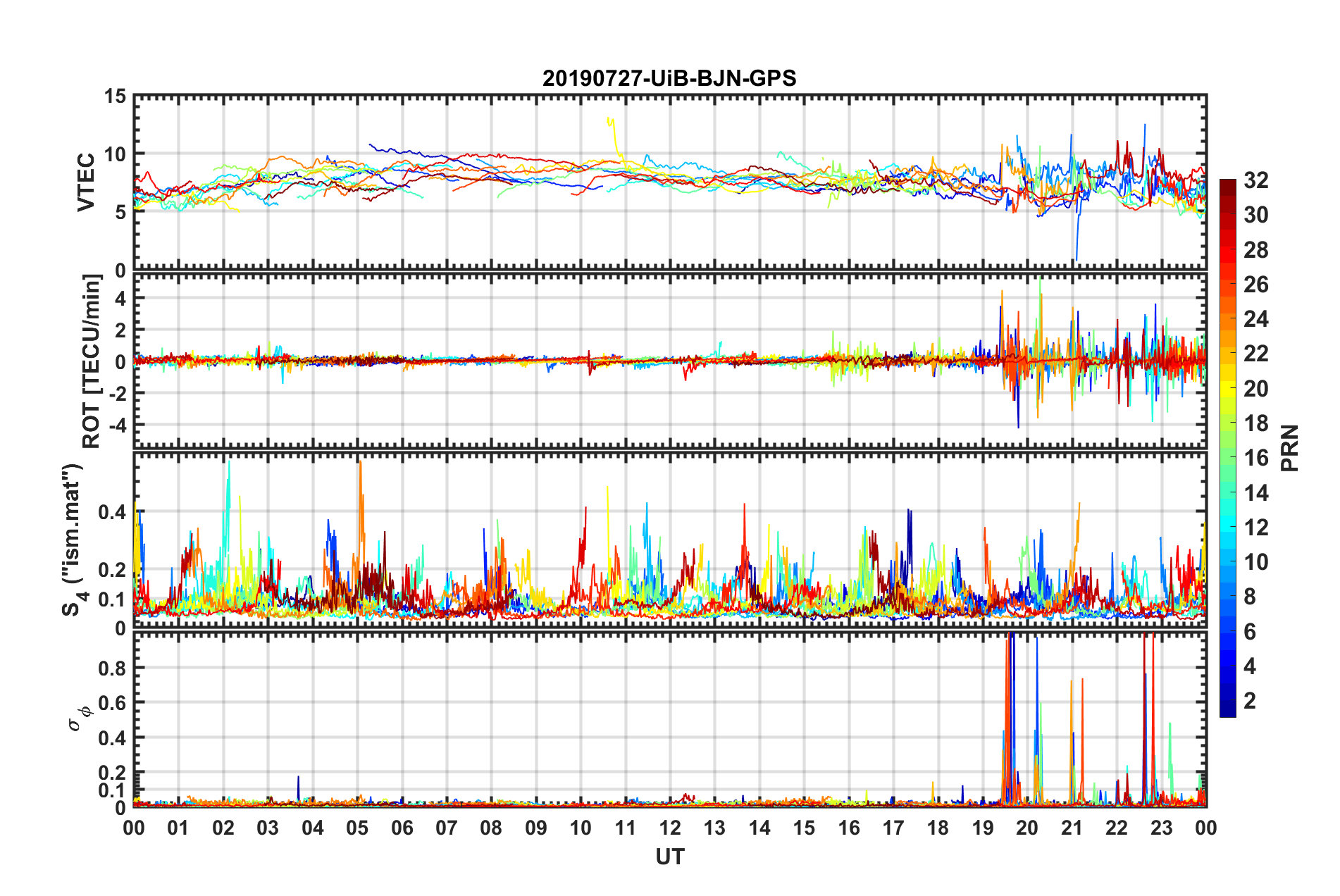Click colorbar tick label 18
The width and height of the screenshot is (1340, 896).
1256,423
